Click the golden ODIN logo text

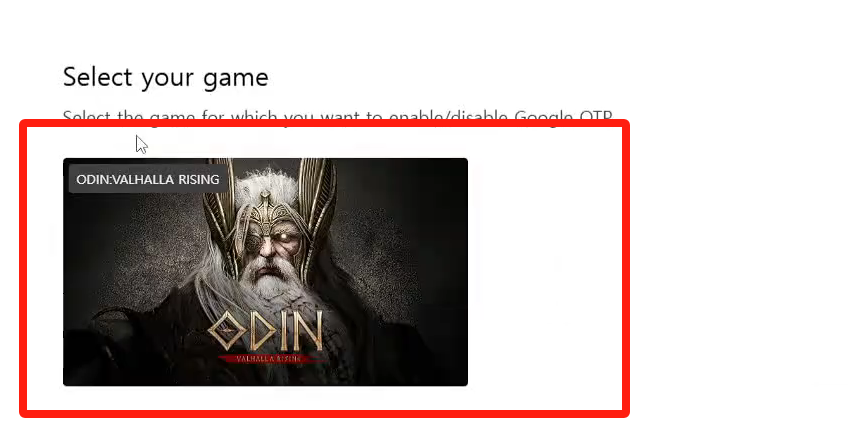(x=266, y=332)
